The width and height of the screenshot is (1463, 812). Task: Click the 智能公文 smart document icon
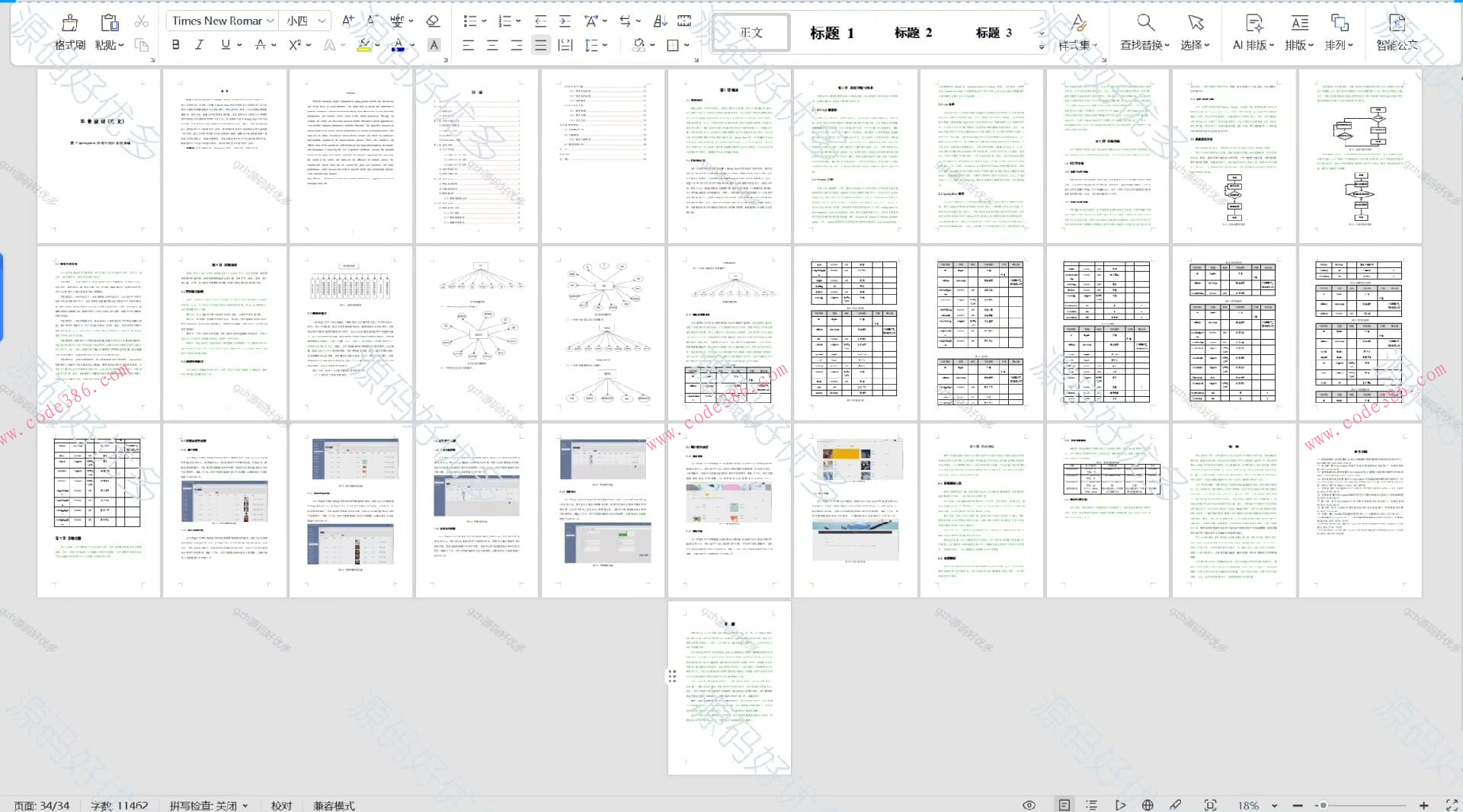point(1396,32)
